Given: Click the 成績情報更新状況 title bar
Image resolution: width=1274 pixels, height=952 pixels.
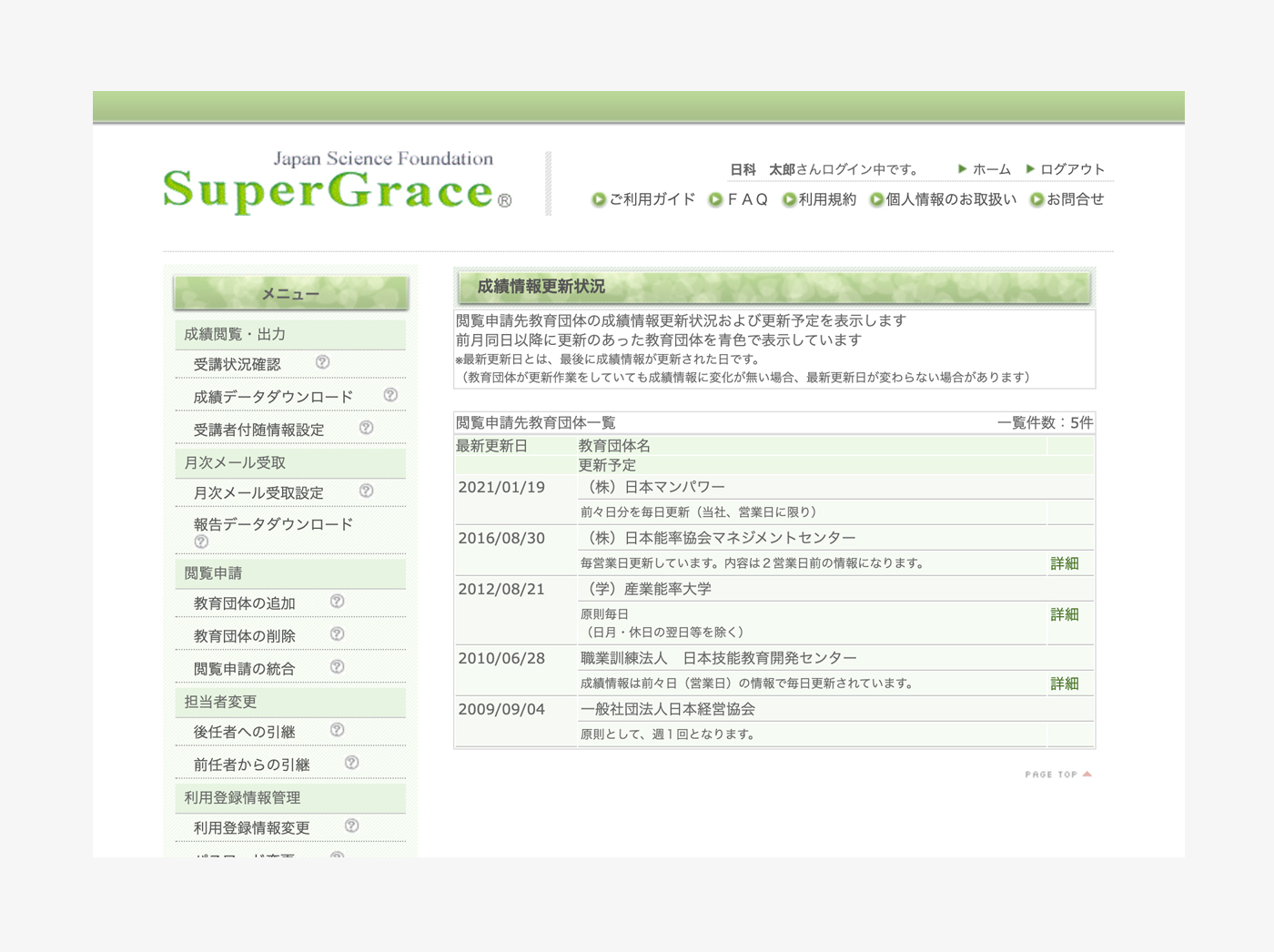Looking at the screenshot, I should click(x=774, y=287).
